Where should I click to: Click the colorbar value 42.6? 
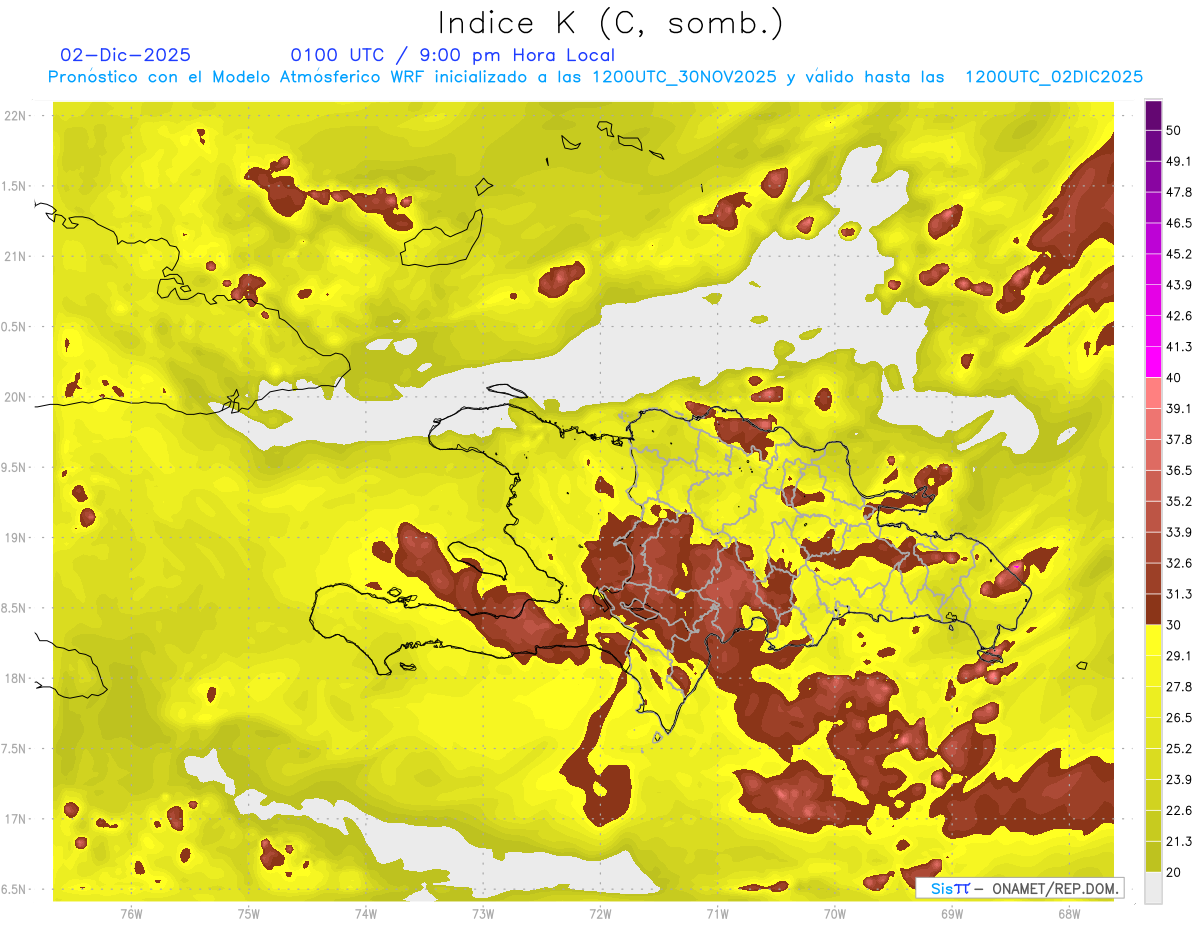[x=1179, y=316]
